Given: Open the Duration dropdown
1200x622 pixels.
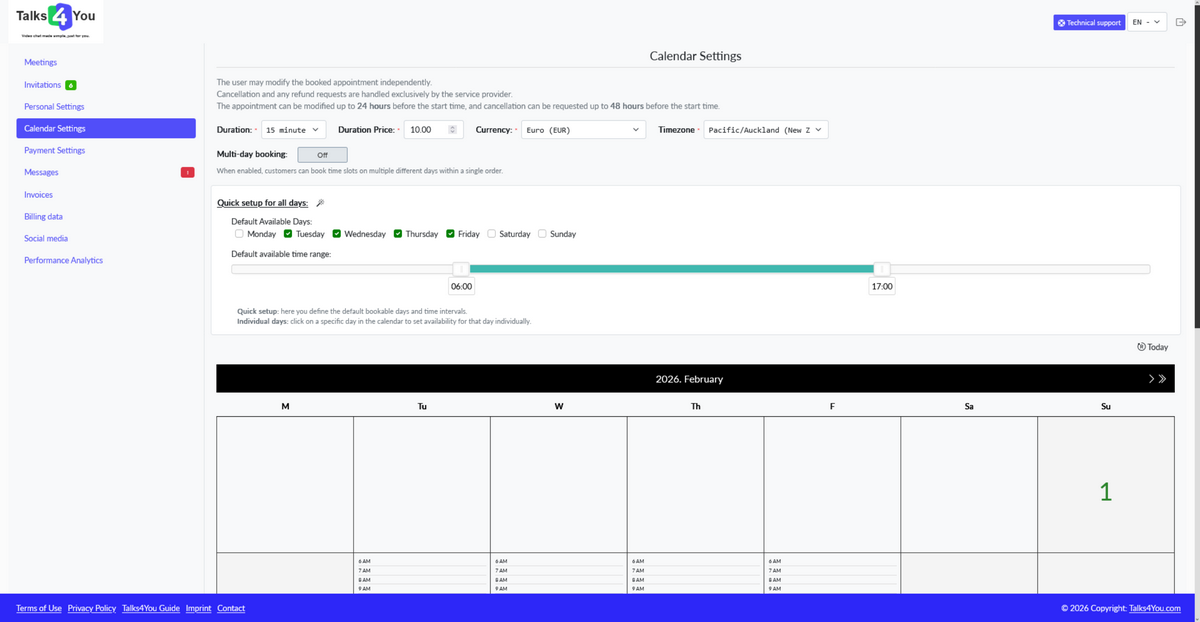Looking at the screenshot, I should (x=293, y=129).
